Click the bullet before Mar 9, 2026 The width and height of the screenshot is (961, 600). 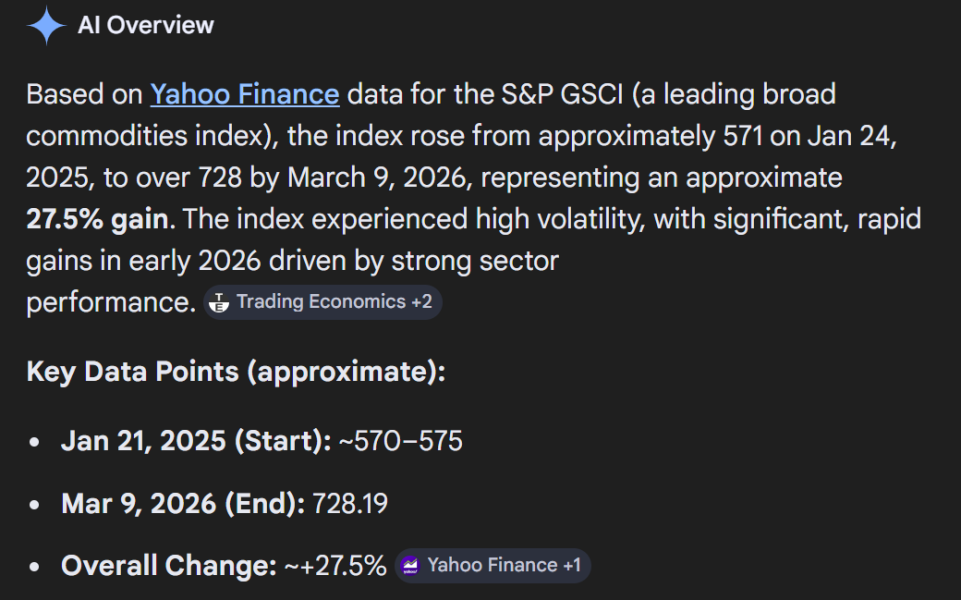tap(36, 504)
